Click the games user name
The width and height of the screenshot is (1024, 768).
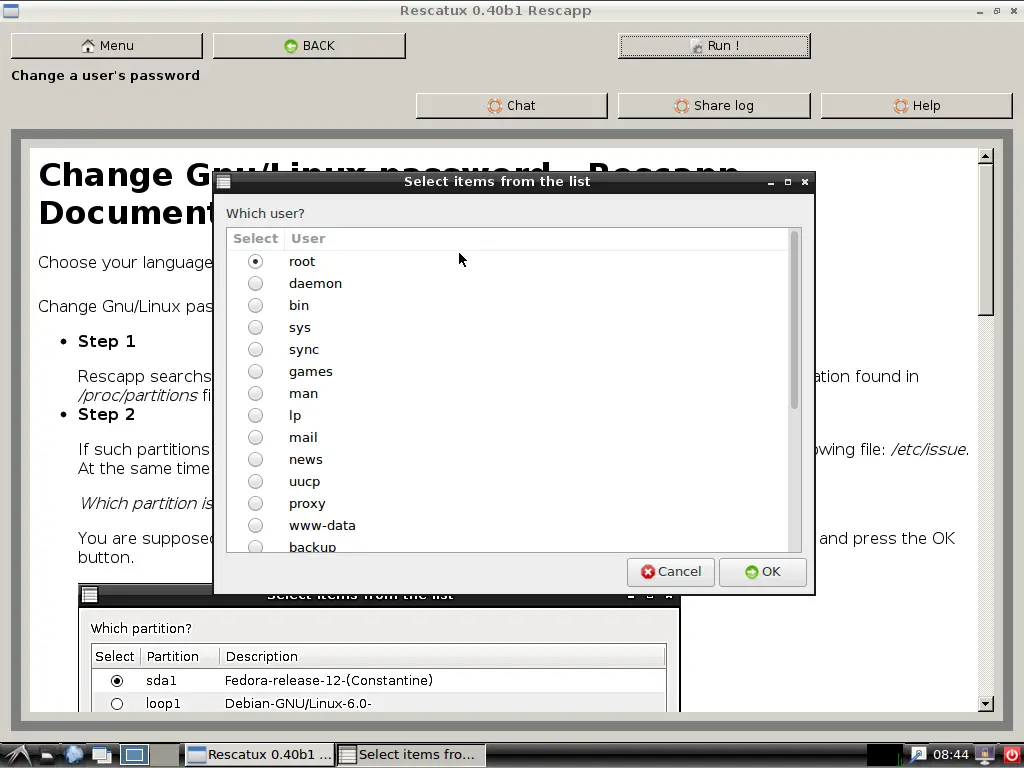pyautogui.click(x=311, y=372)
